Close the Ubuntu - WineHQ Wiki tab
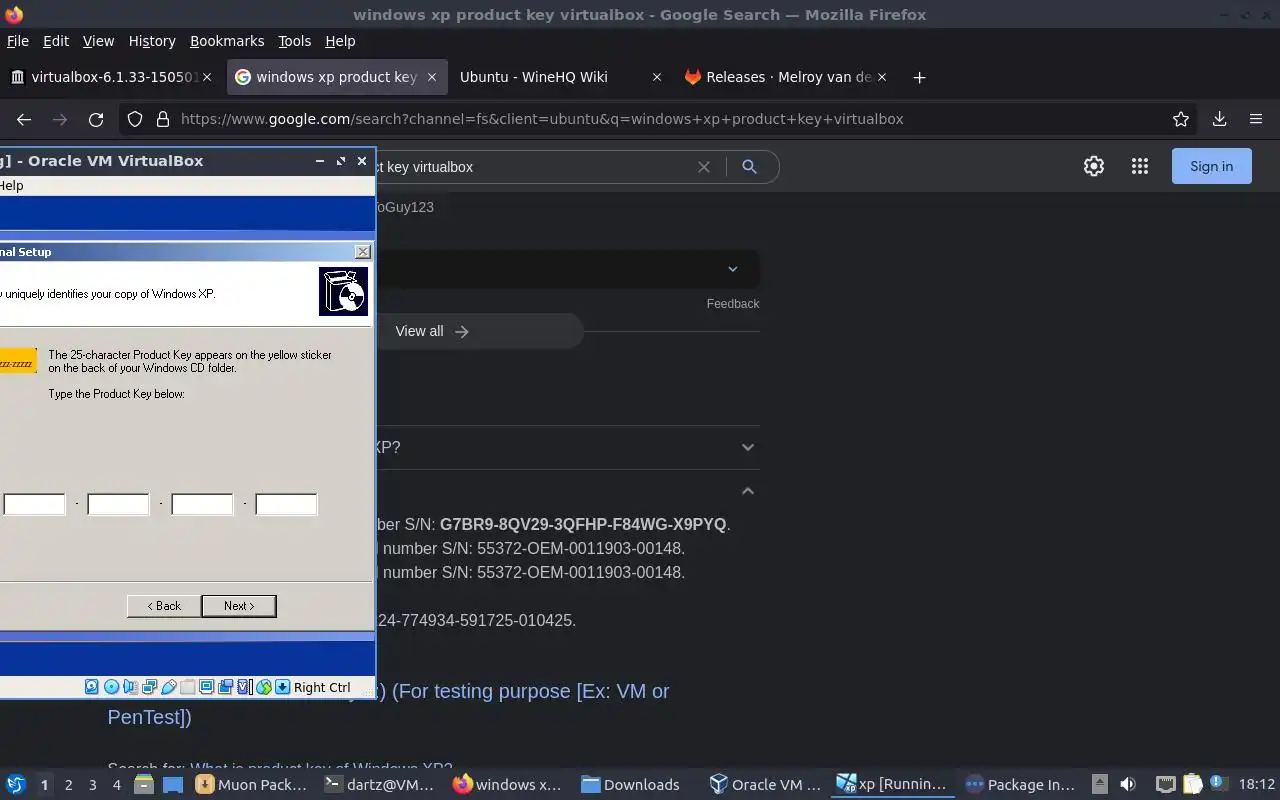 coord(657,77)
